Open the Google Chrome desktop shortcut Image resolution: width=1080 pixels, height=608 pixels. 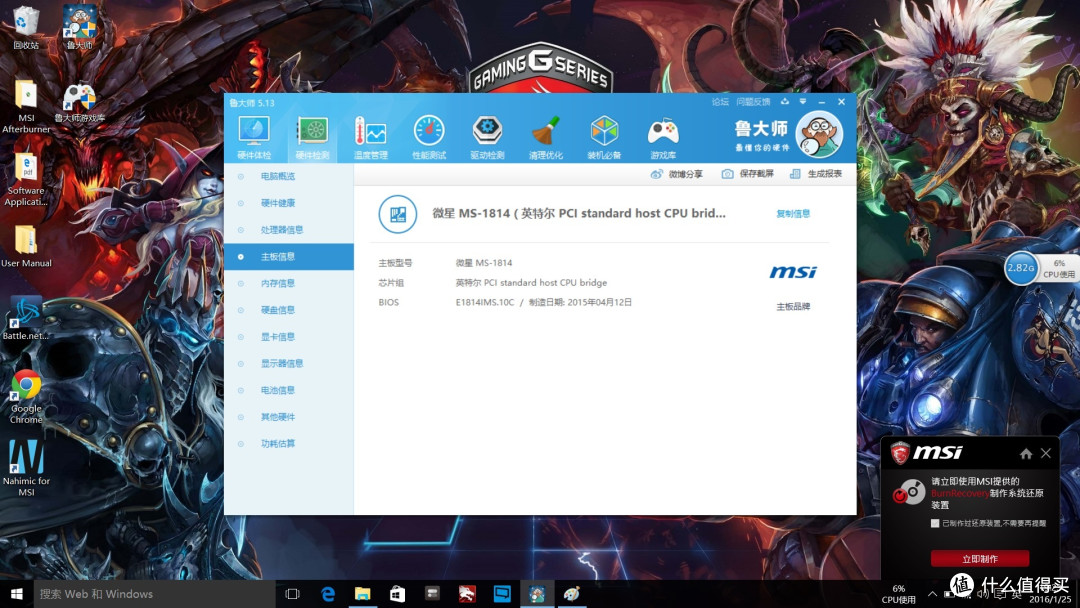26,397
